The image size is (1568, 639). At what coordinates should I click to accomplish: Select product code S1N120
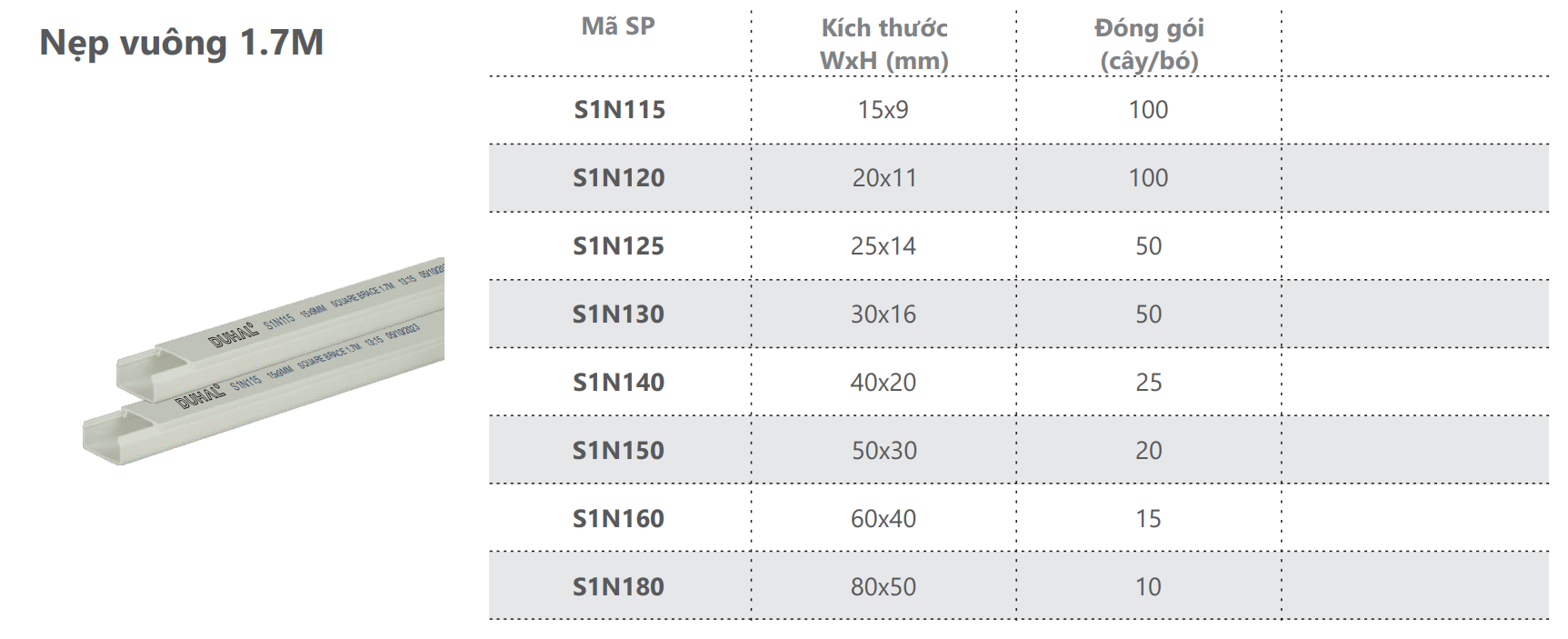coord(619,178)
